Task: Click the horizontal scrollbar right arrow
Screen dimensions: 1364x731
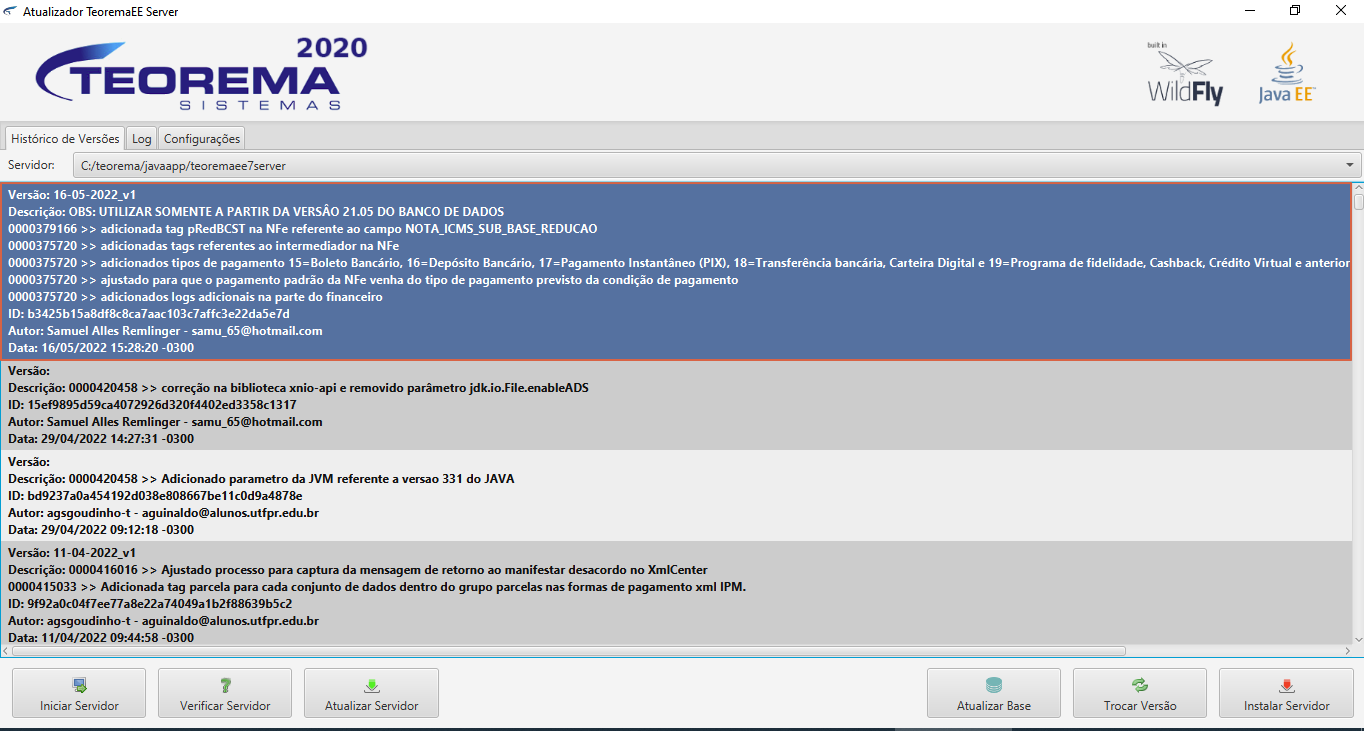Action: click(1346, 651)
